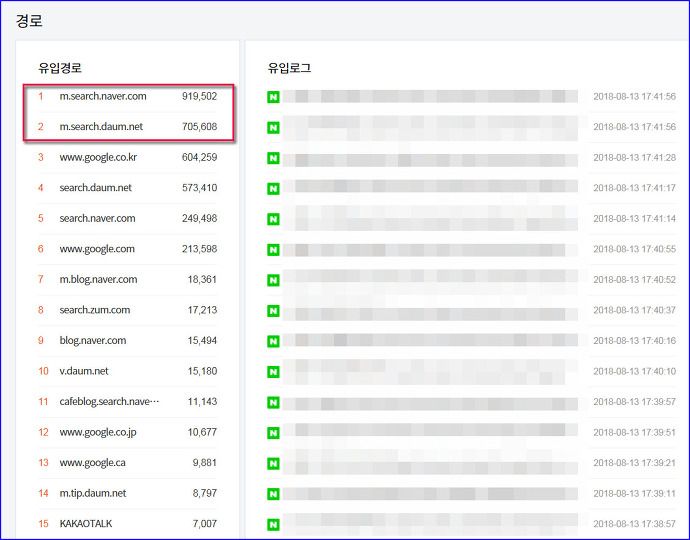
Task: Click the 15,180 visit count
Action: click(202, 371)
